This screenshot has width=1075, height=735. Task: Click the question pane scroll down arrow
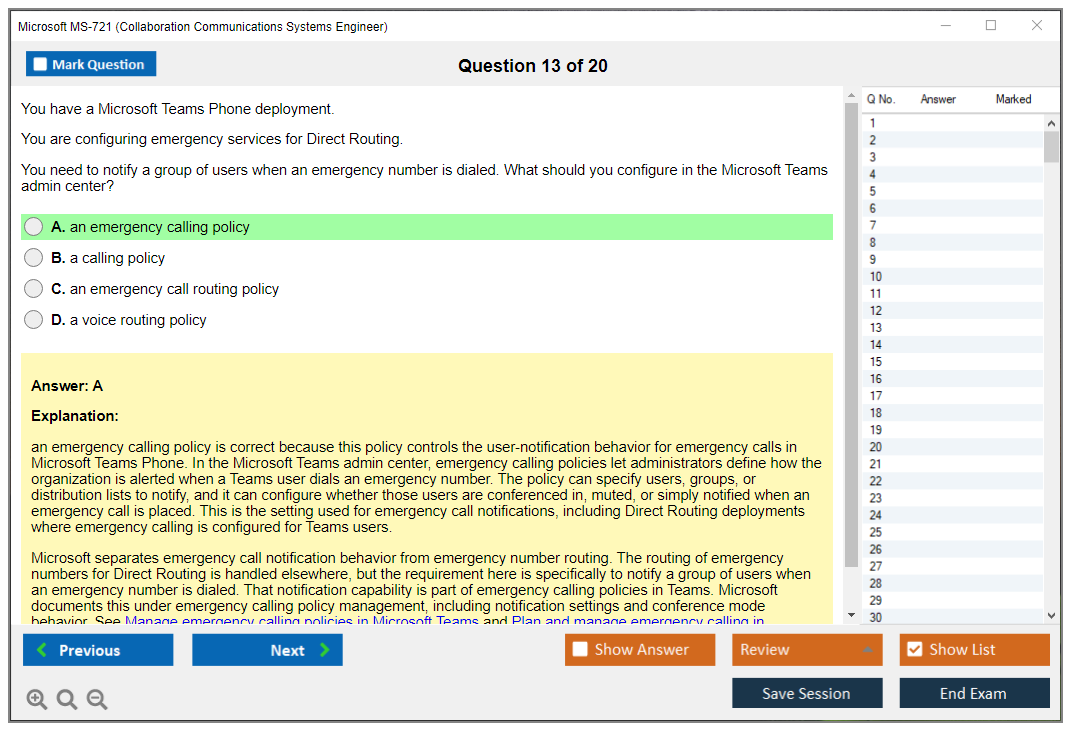[x=851, y=615]
